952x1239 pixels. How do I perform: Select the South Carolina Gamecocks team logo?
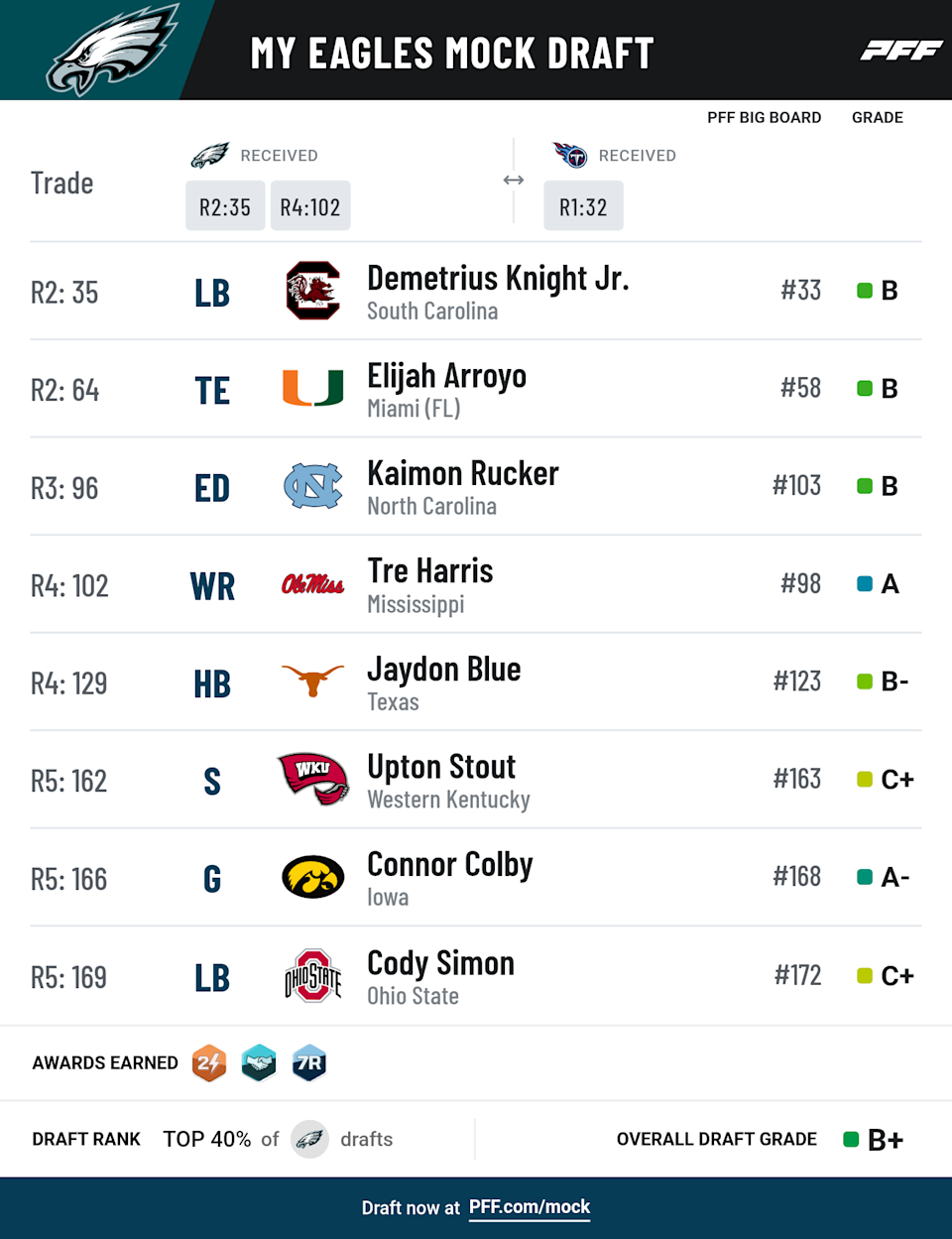[x=312, y=291]
